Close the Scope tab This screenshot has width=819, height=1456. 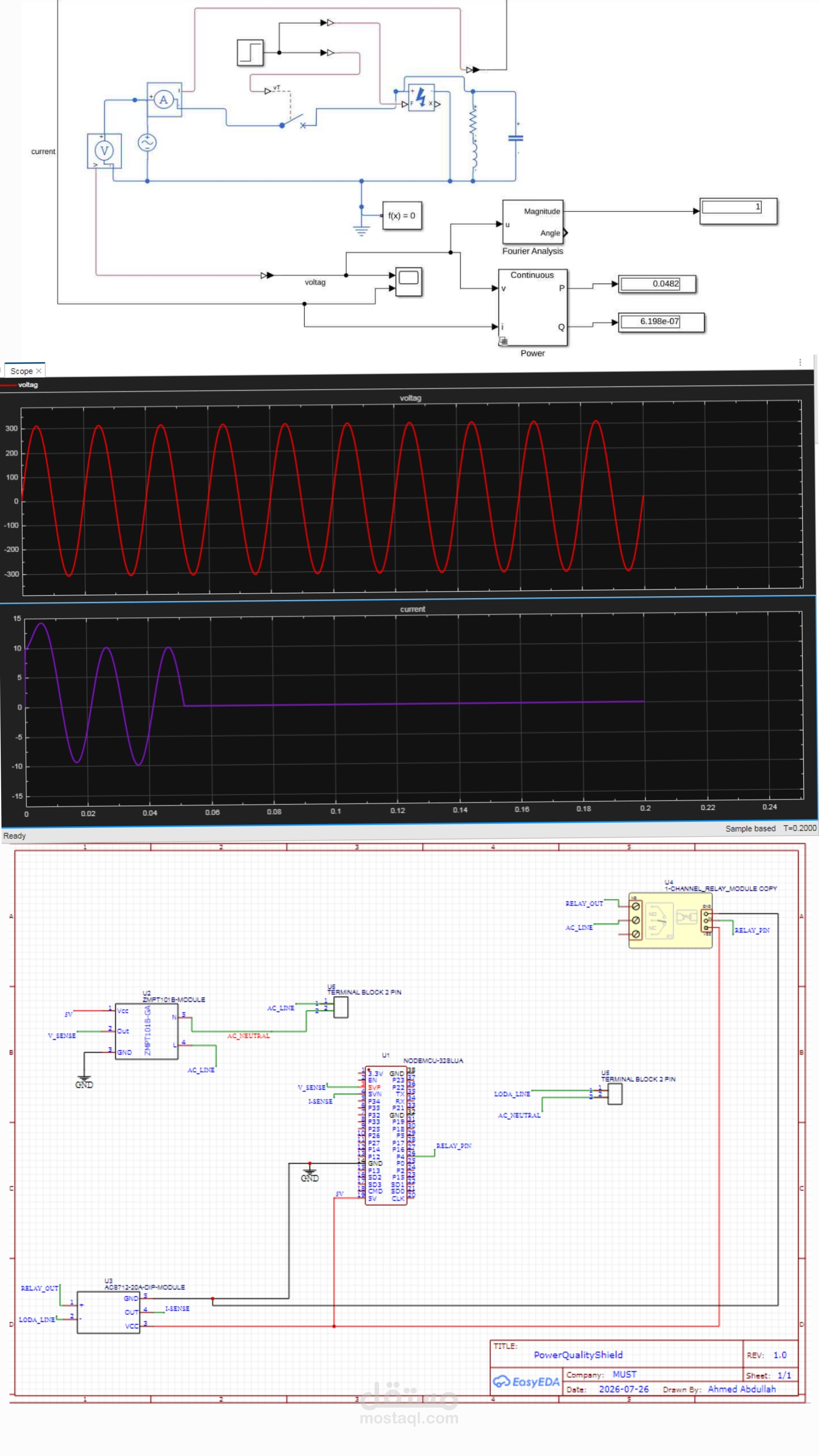click(39, 371)
